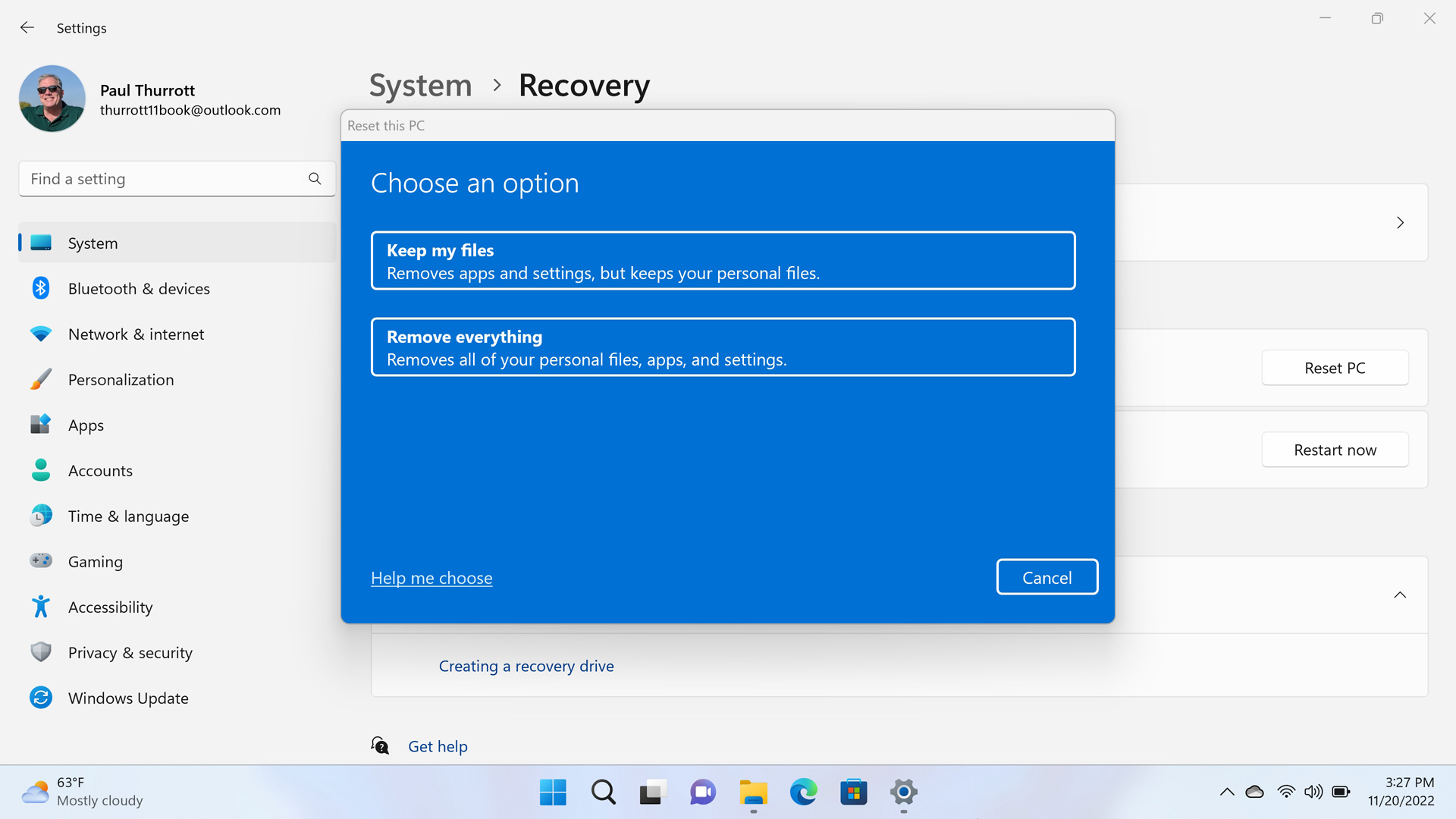Image resolution: width=1456 pixels, height=819 pixels.
Task: Open Windows Update settings
Action: click(128, 698)
